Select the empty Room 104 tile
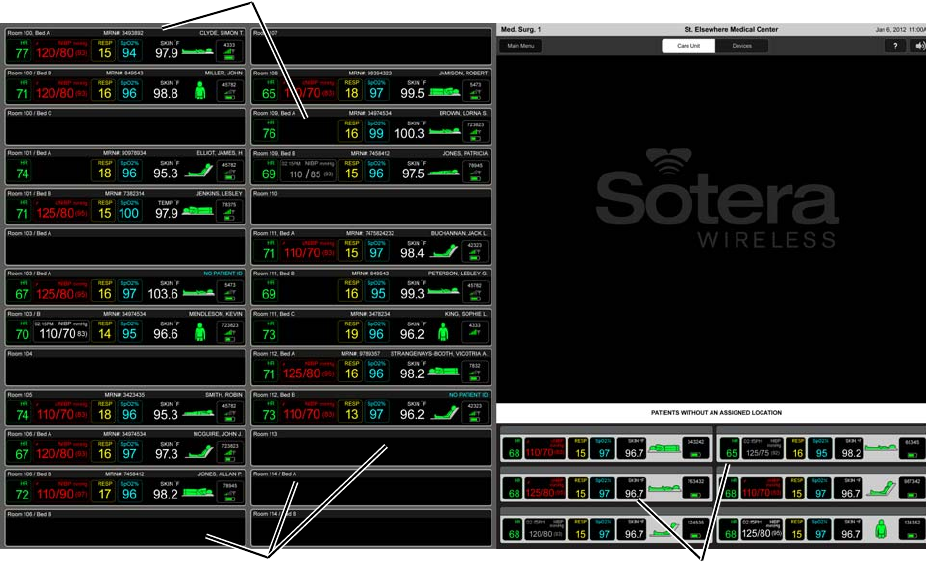The image size is (926, 563). pyautogui.click(x=125, y=367)
